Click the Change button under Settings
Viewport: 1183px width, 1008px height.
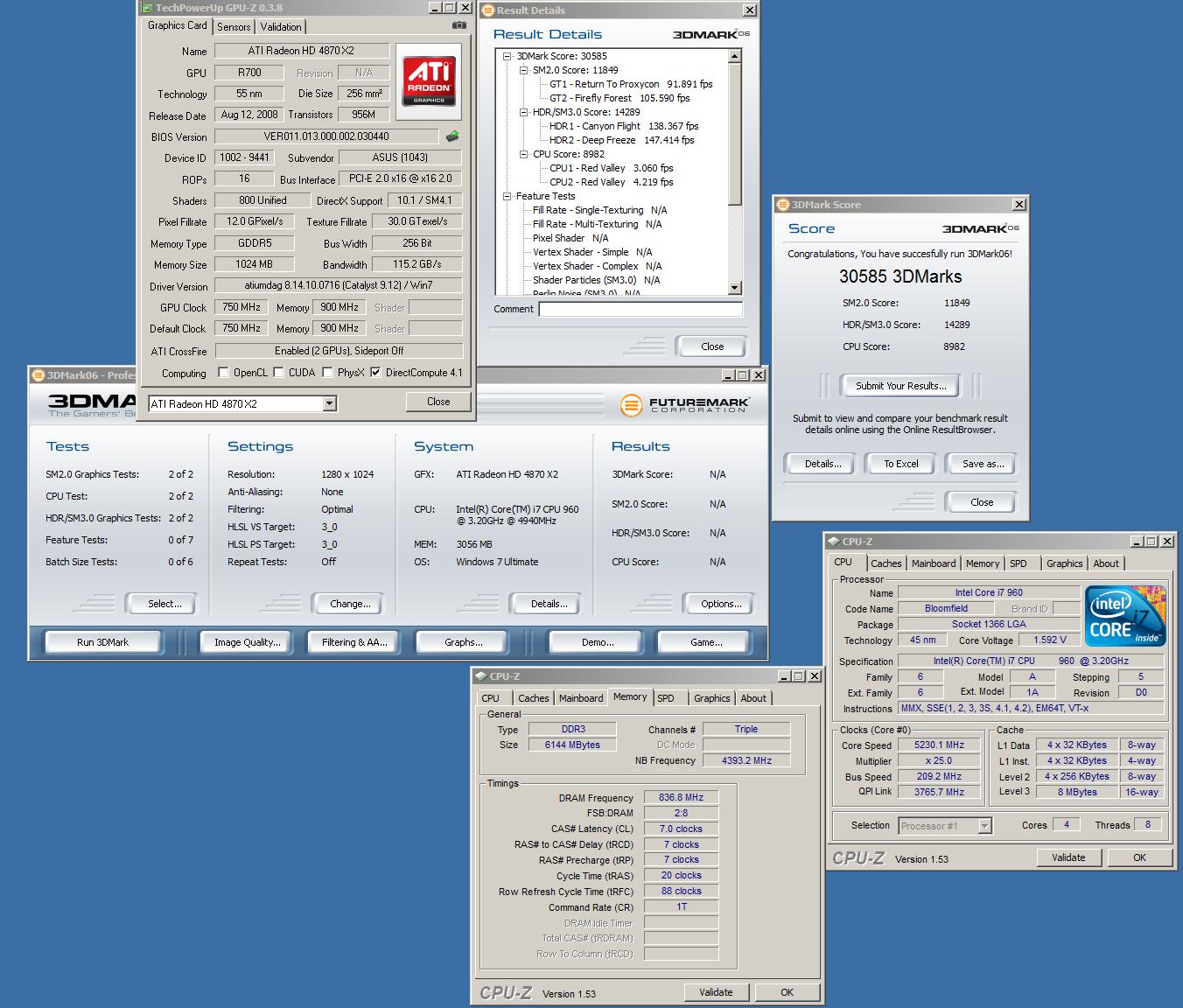pyautogui.click(x=350, y=604)
